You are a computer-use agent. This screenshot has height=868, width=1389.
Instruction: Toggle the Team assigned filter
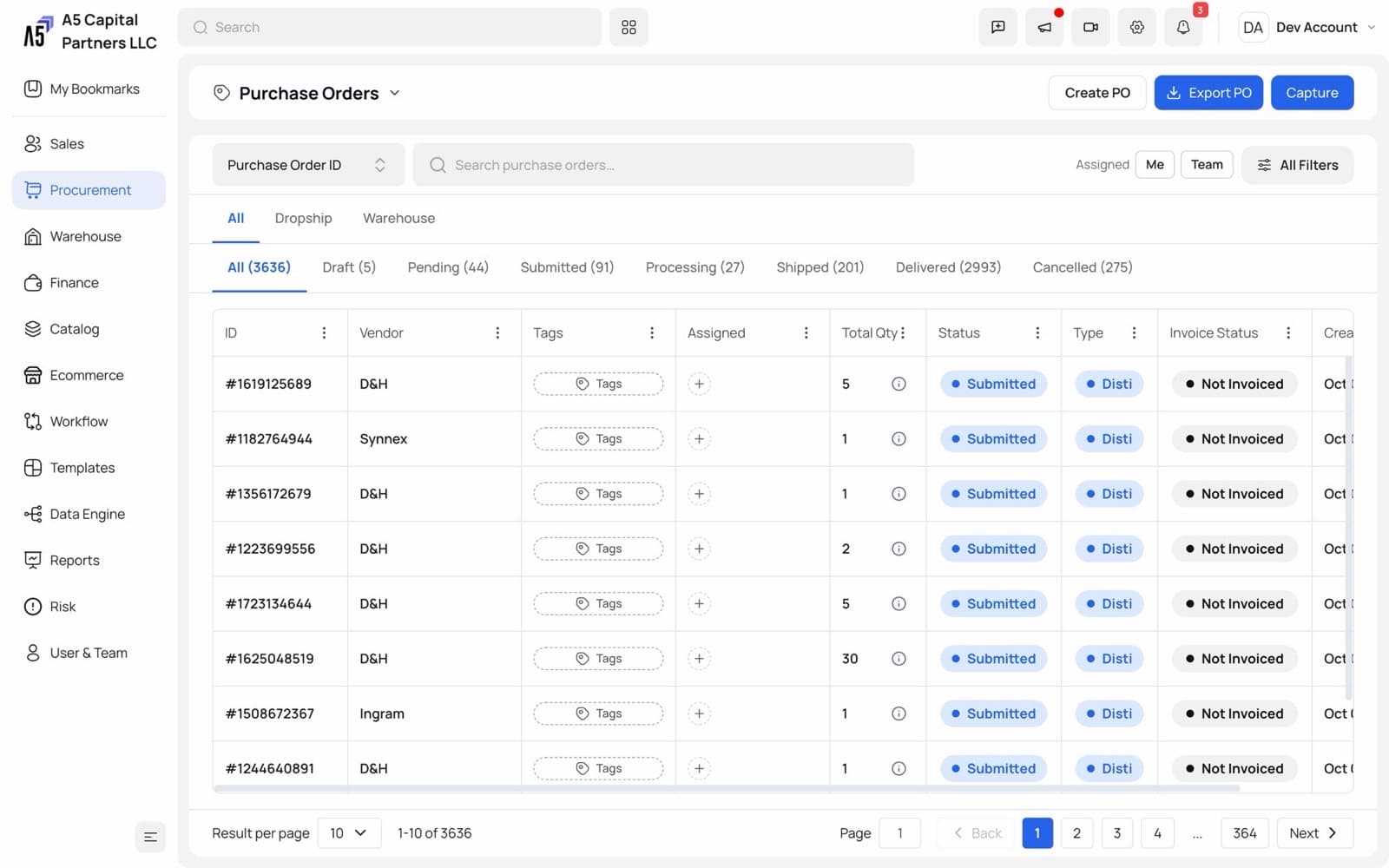[x=1207, y=164]
